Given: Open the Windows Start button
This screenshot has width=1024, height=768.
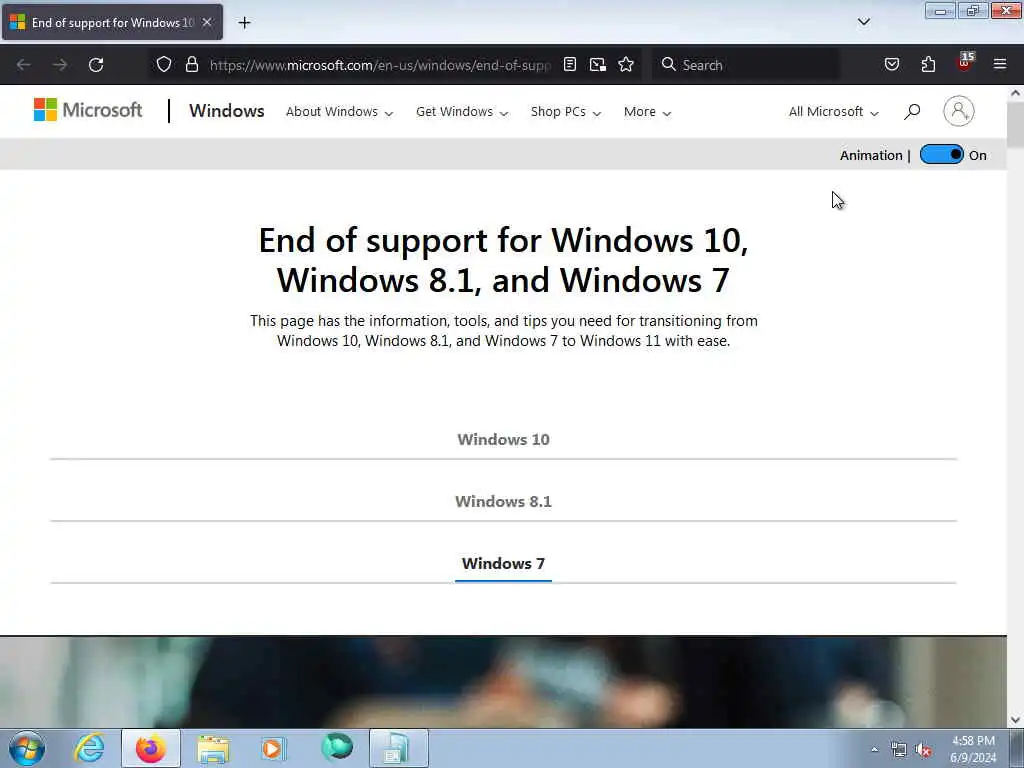Looking at the screenshot, I should pos(27,748).
